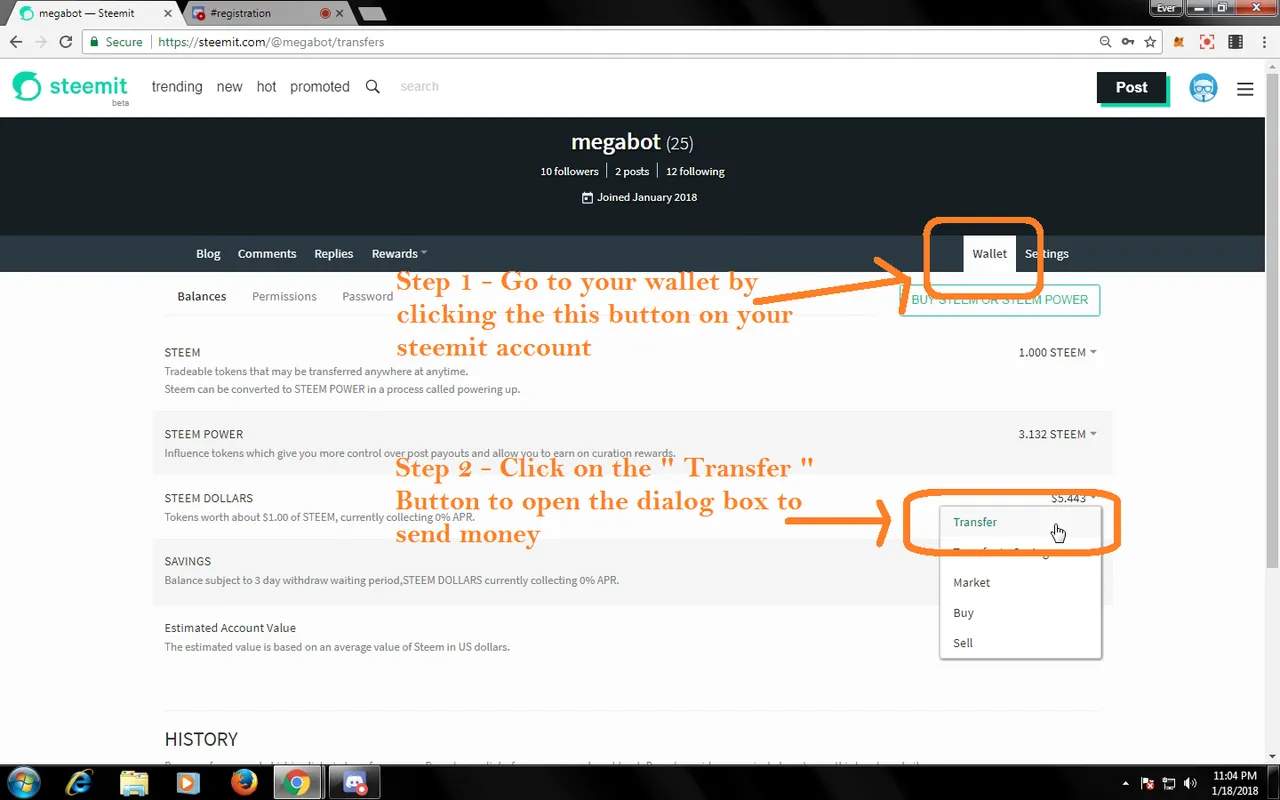Click the Chrome taskbar icon

pyautogui.click(x=297, y=782)
